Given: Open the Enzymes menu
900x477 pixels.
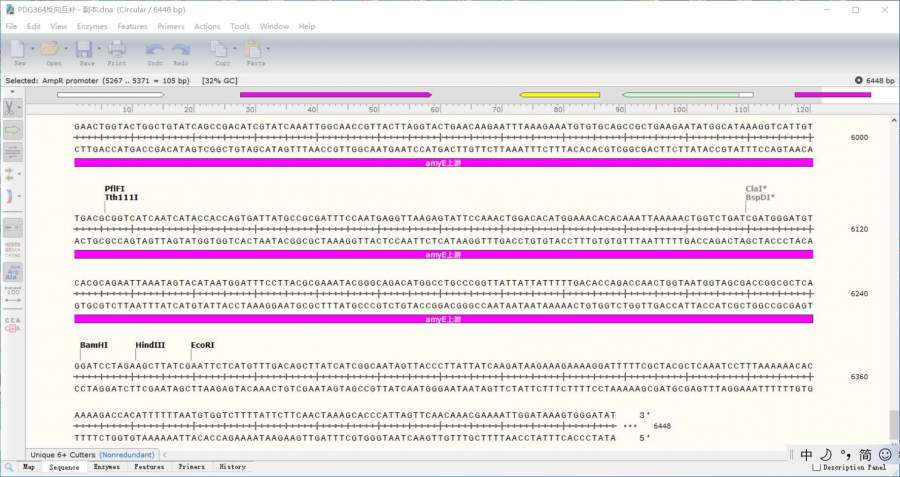Looking at the screenshot, I should click(x=92, y=26).
